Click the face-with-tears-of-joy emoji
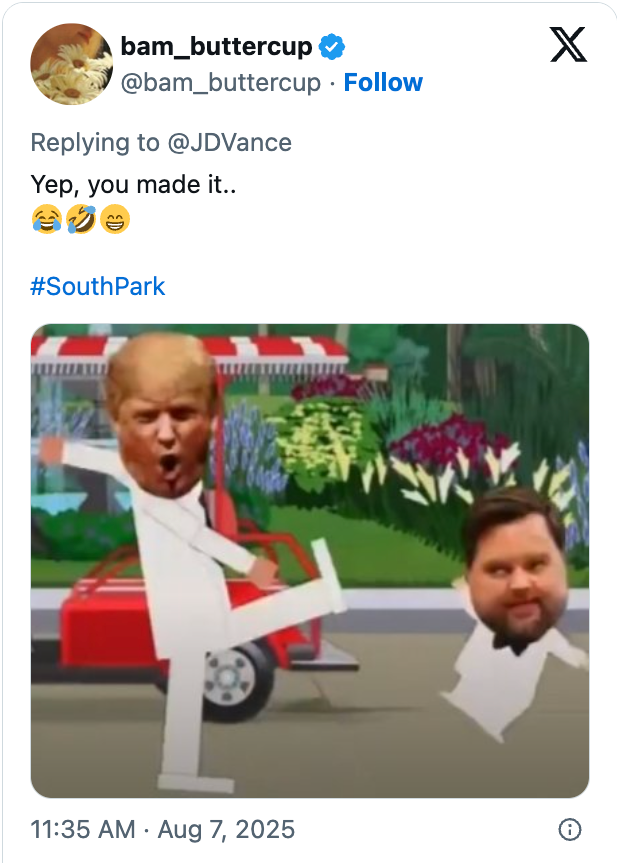The width and height of the screenshot is (640, 863). 44,221
